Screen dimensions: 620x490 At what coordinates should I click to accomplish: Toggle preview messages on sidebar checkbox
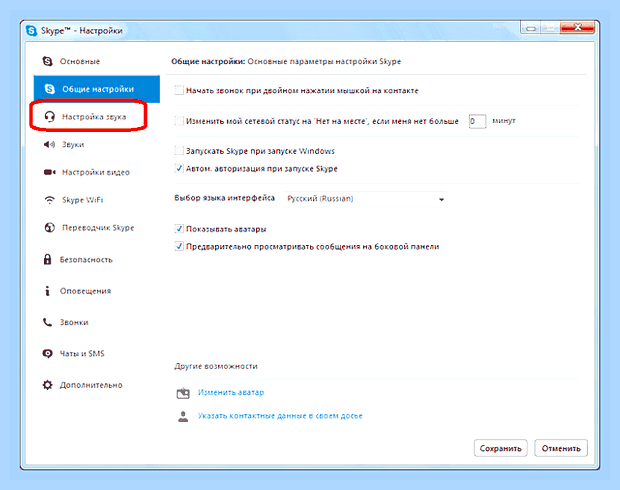[179, 246]
